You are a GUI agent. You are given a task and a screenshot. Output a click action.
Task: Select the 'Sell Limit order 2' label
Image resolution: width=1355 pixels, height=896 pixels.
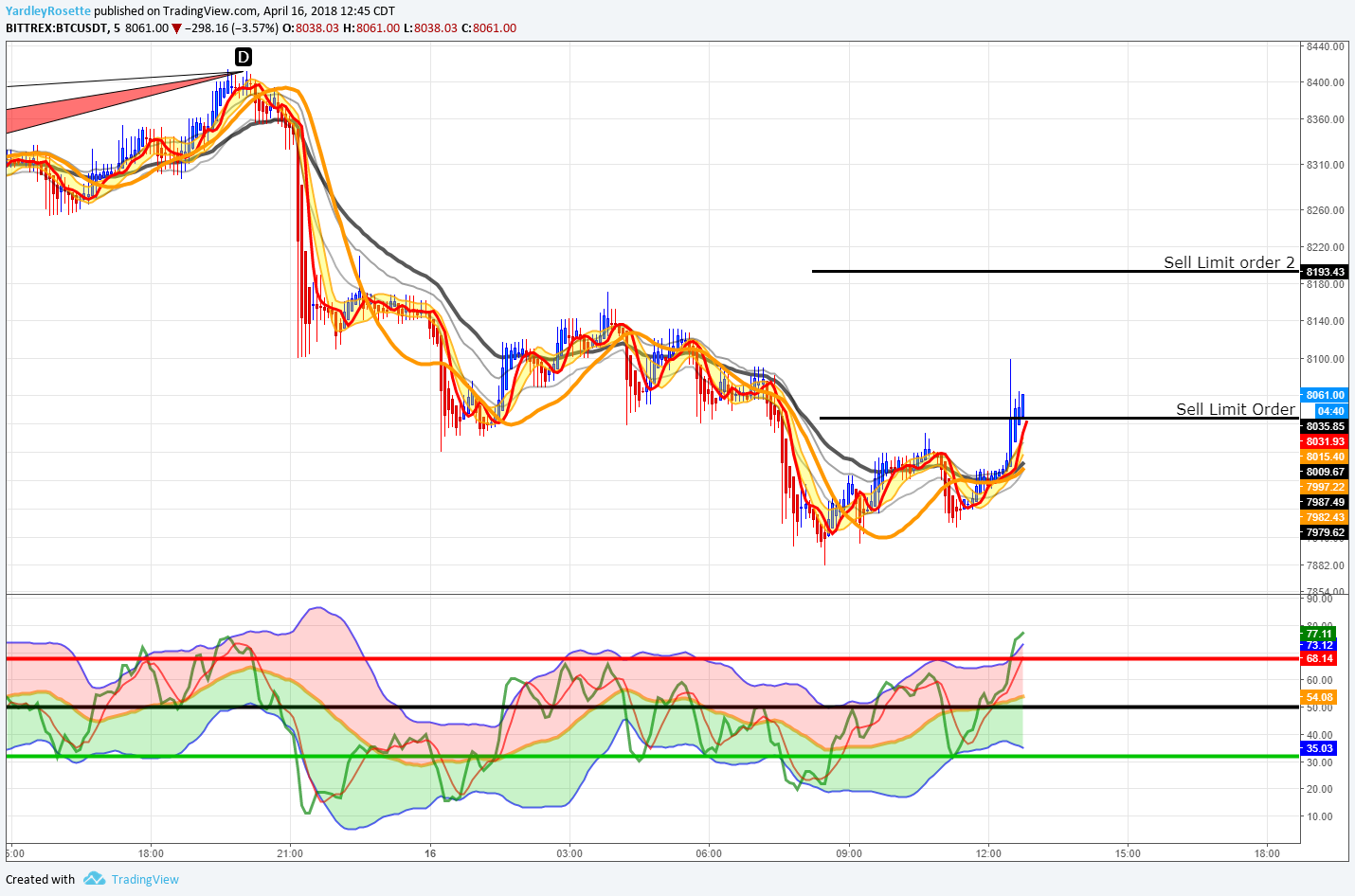[1229, 262]
